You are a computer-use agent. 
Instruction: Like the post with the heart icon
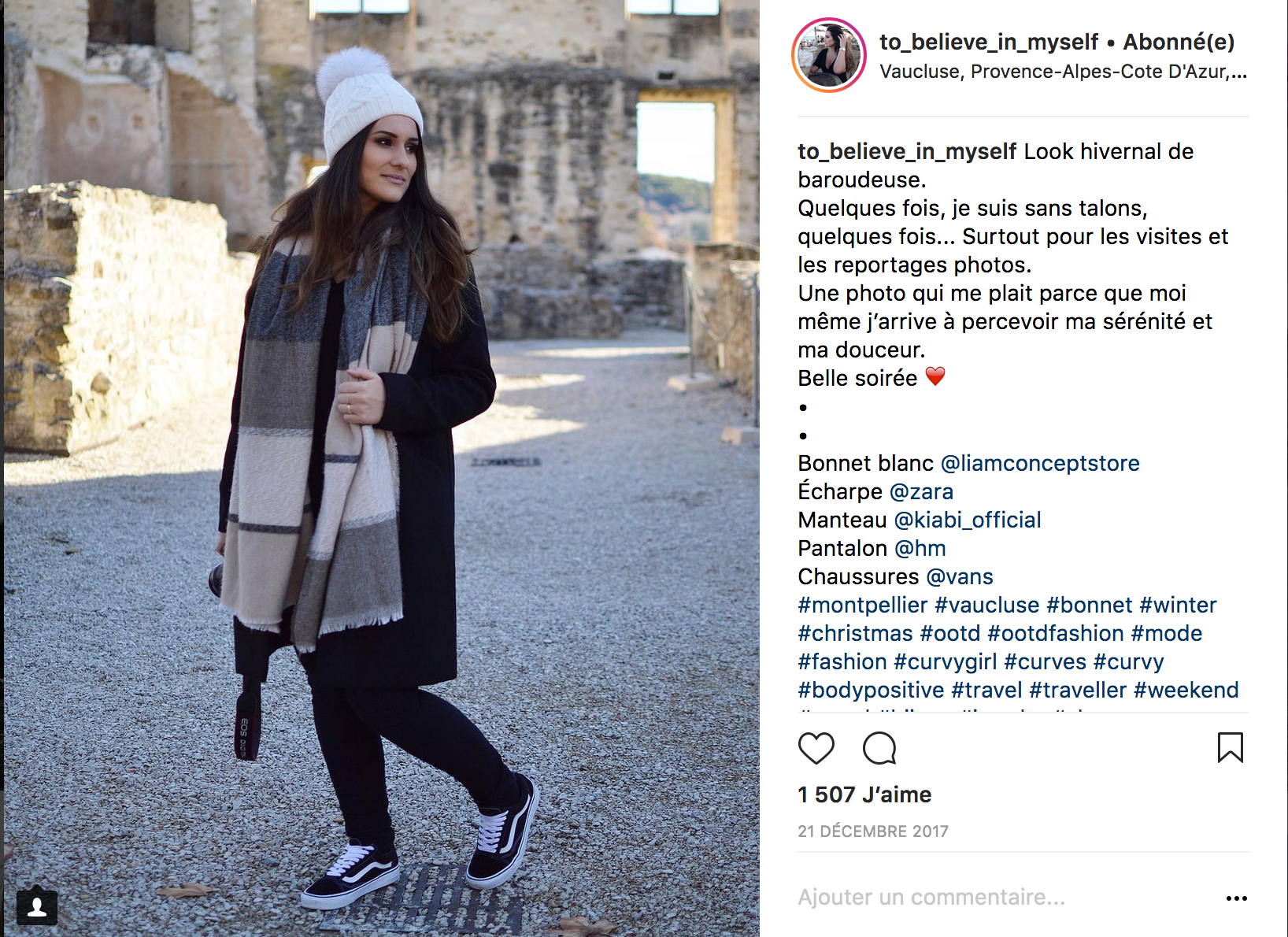coord(816,748)
